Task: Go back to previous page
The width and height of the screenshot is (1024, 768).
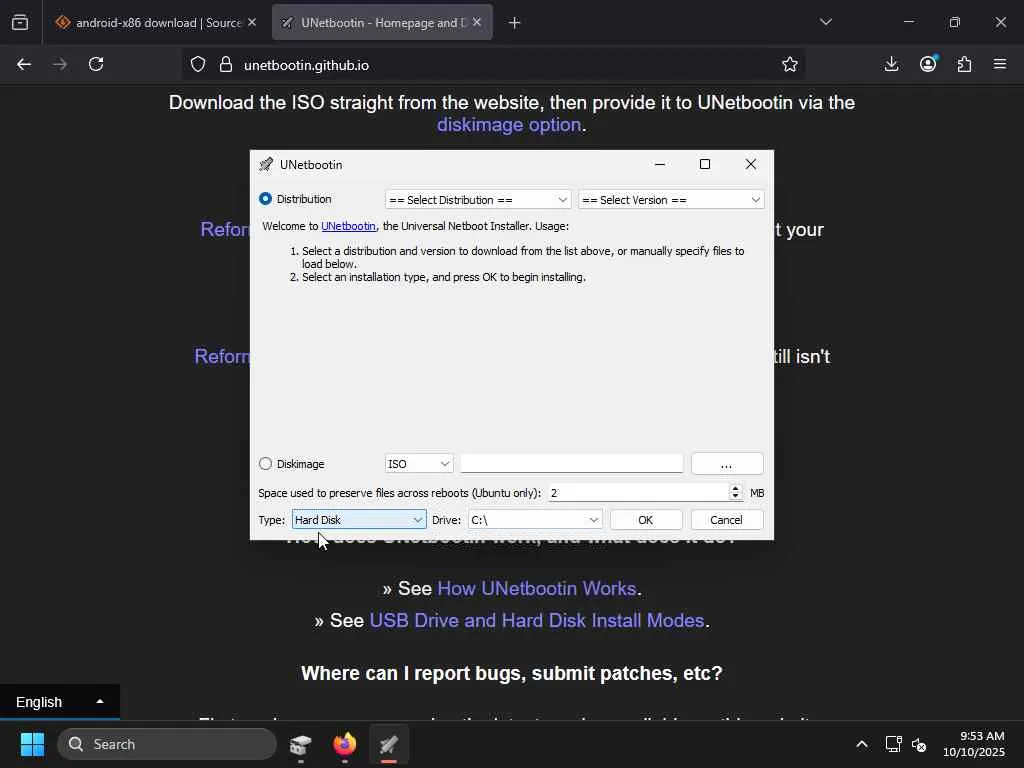Action: (x=24, y=64)
